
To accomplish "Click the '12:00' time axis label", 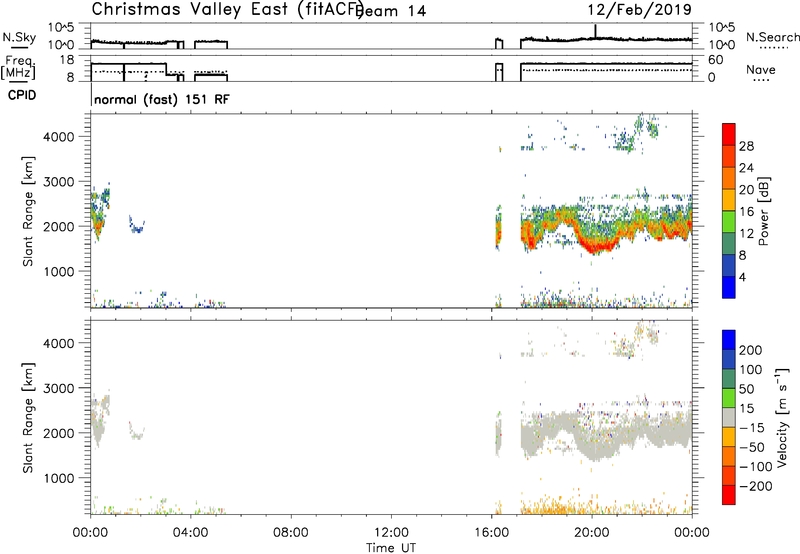I will pyautogui.click(x=391, y=533).
